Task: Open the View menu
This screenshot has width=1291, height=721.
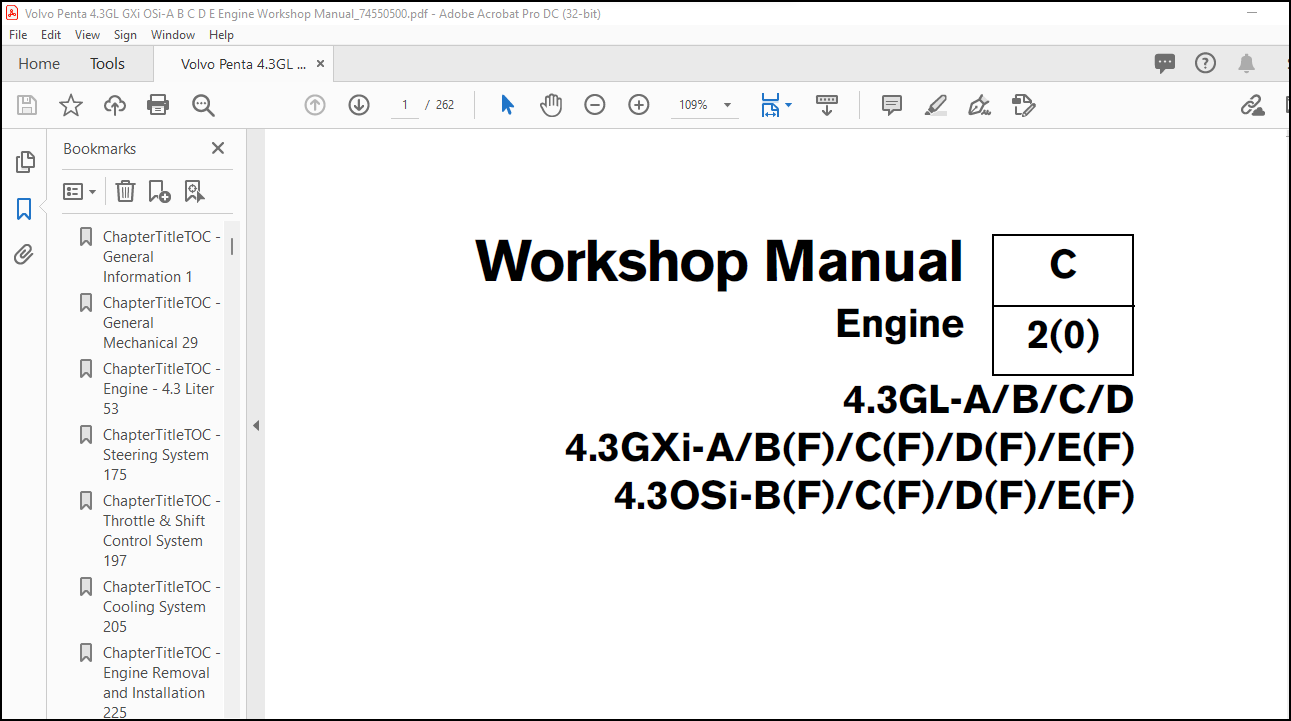Action: (x=88, y=34)
